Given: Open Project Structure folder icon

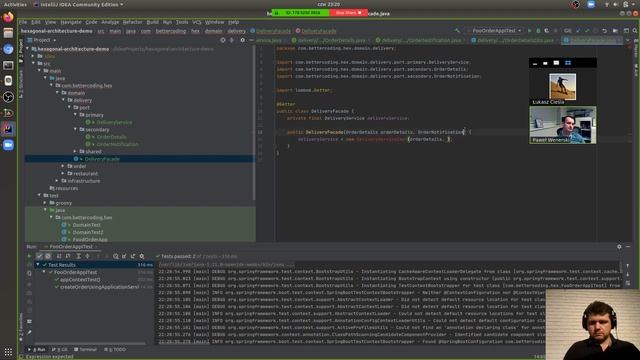Looking at the screenshot, I should [615, 31].
